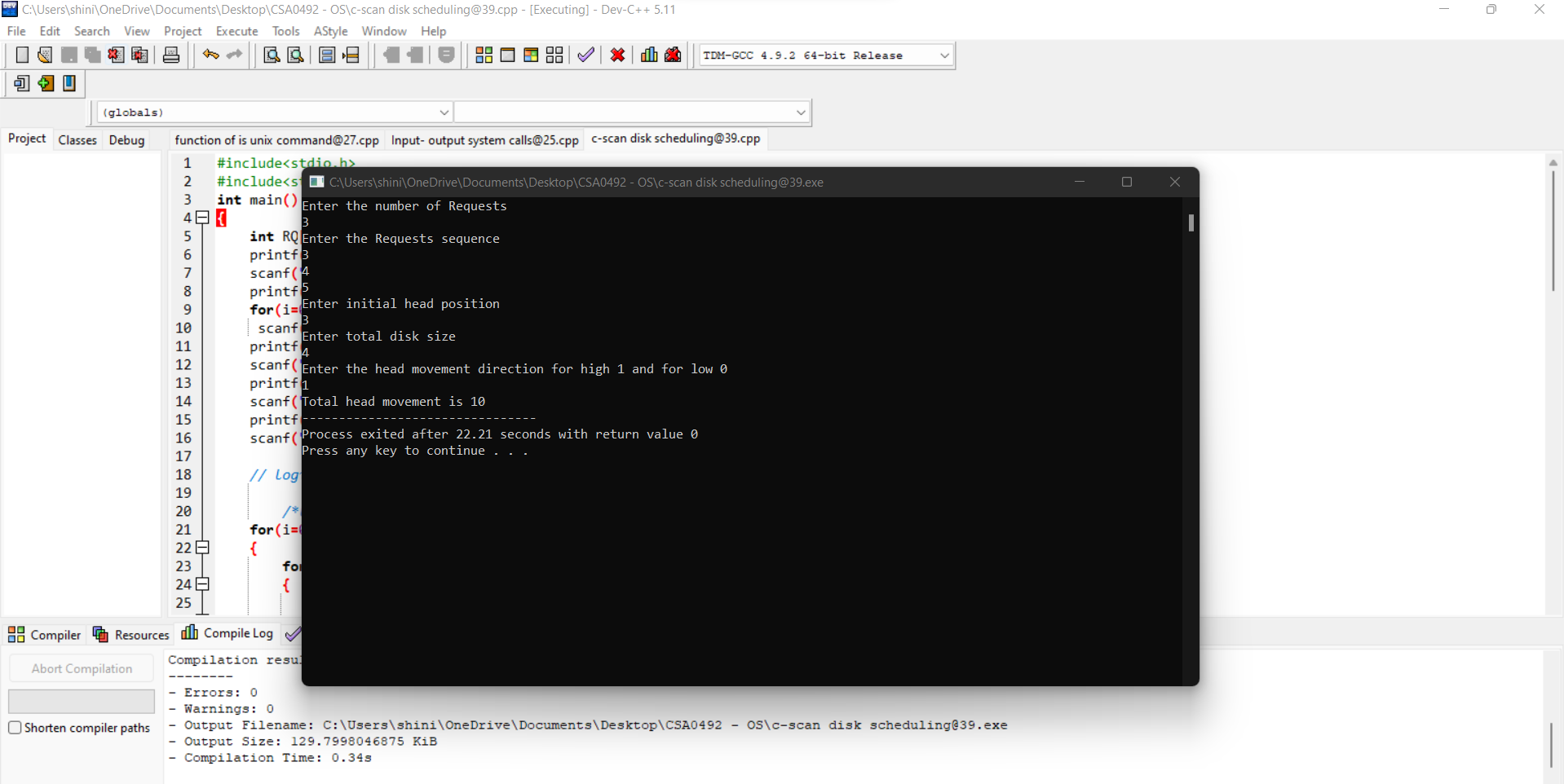
Task: Select the Print icon on the toolbar
Action: pyautogui.click(x=170, y=55)
